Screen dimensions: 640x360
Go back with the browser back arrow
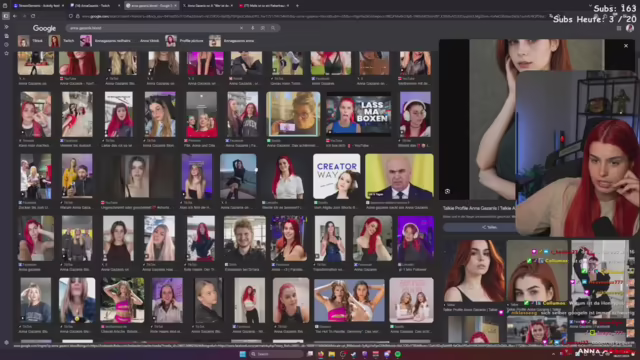15,16
